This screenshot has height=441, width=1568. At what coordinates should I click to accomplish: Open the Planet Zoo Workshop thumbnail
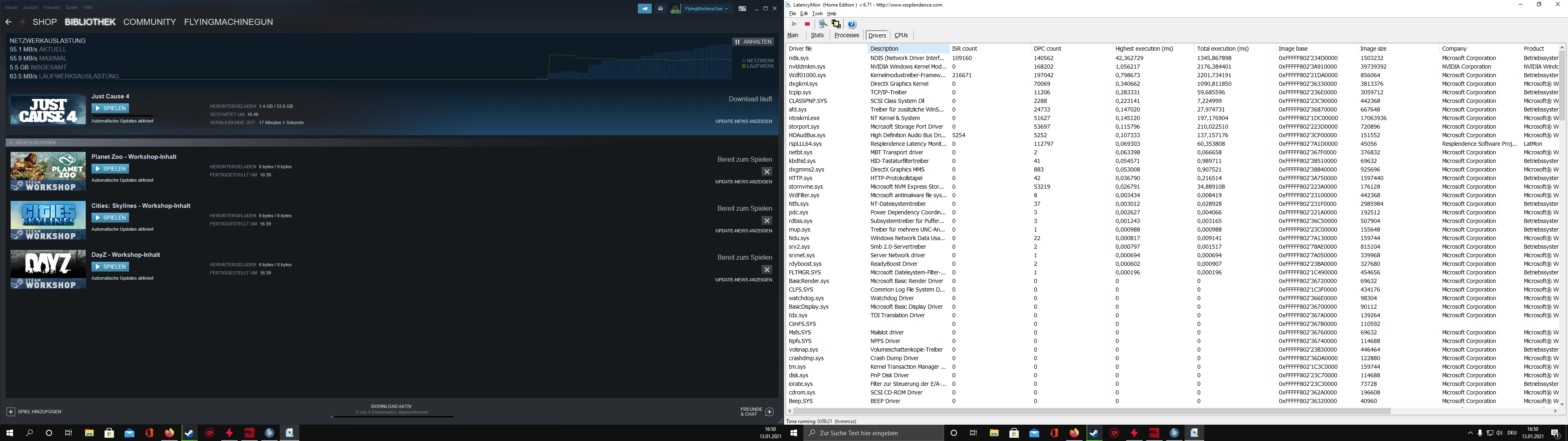pos(48,171)
